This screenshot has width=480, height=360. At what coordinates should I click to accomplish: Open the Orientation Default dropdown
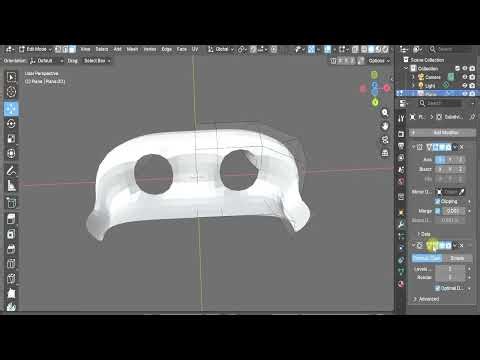click(47, 61)
